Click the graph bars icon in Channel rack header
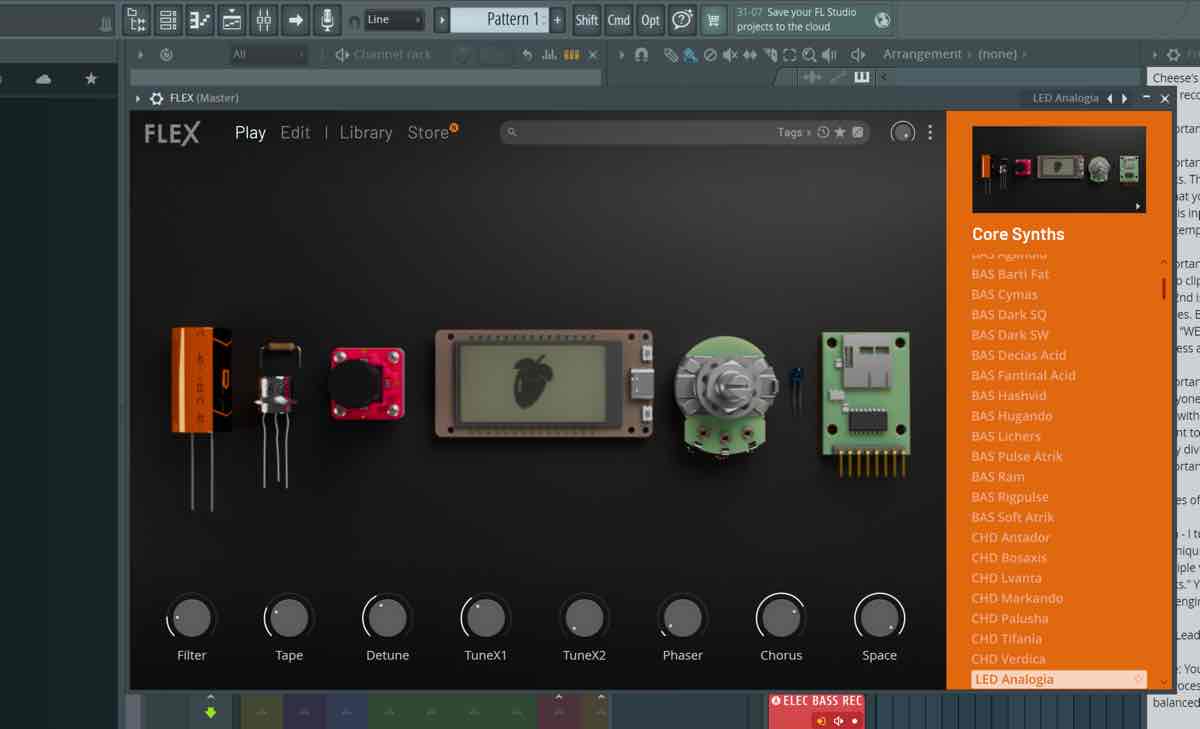The image size is (1200, 729). (x=550, y=55)
